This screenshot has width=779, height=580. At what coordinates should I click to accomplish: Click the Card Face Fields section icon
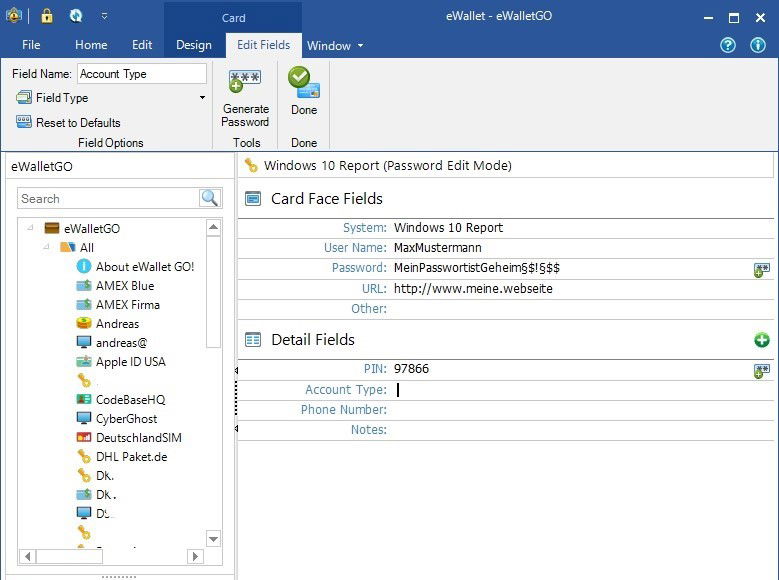[x=253, y=199]
